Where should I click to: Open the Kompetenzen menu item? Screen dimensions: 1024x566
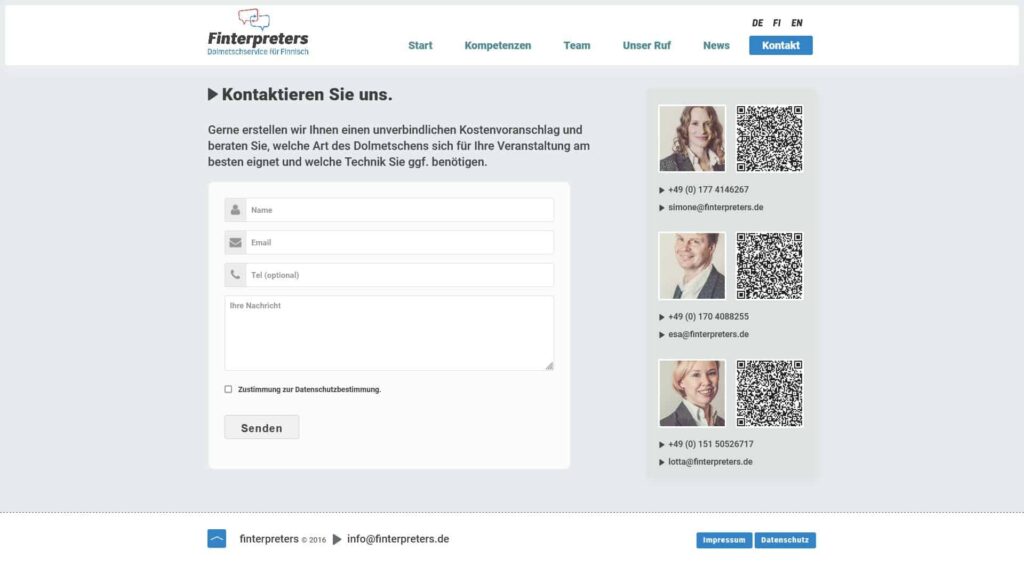[498, 46]
